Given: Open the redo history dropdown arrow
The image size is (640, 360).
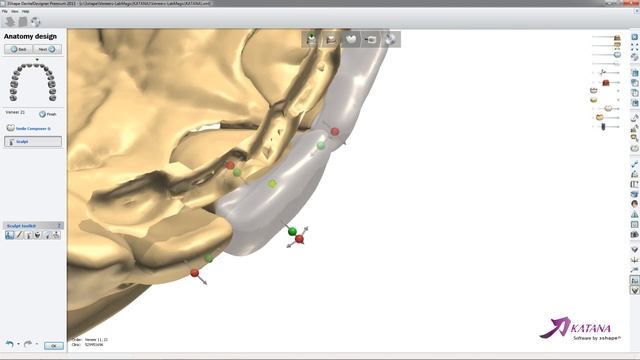Looking at the screenshot, I should tap(36, 344).
